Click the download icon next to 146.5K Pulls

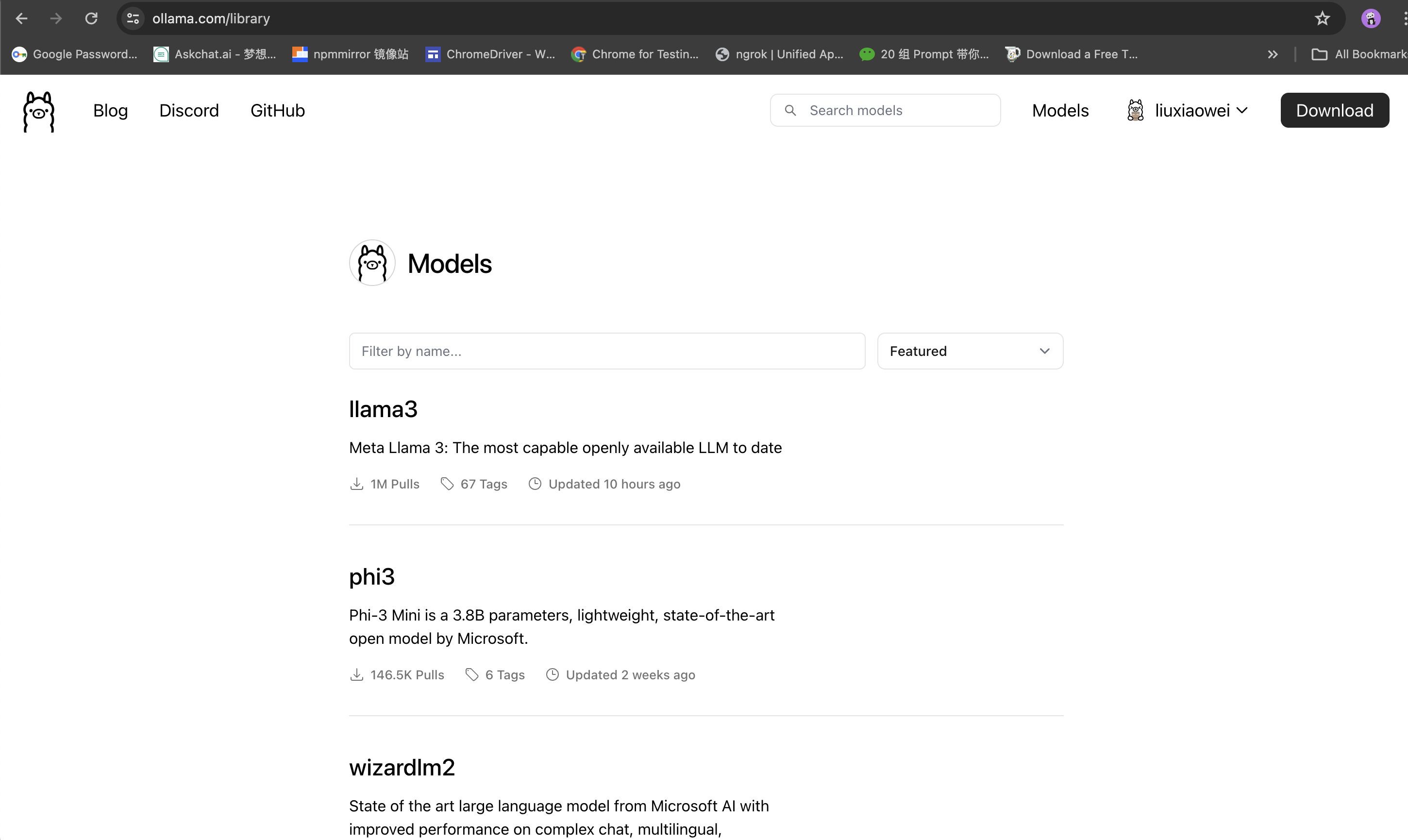click(x=356, y=675)
